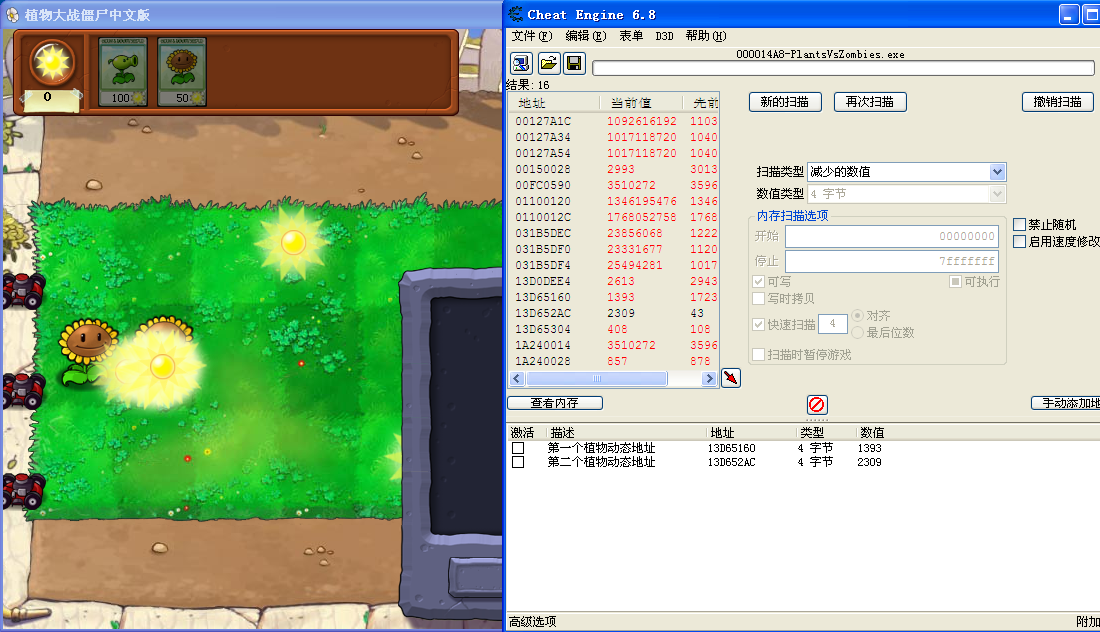
Task: Collect the falling sun near top of lawn
Action: click(x=293, y=242)
